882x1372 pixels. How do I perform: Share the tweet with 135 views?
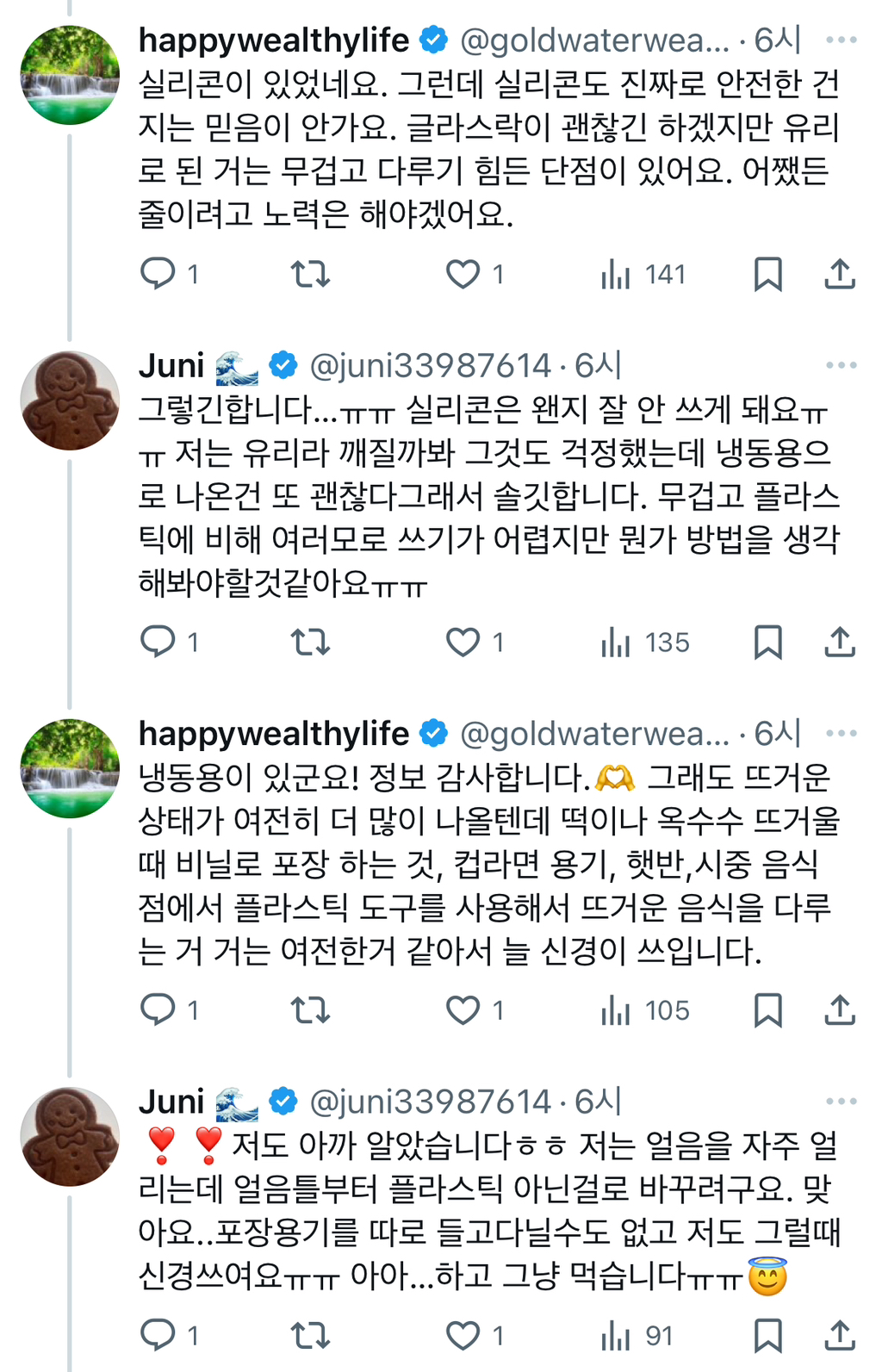click(840, 643)
